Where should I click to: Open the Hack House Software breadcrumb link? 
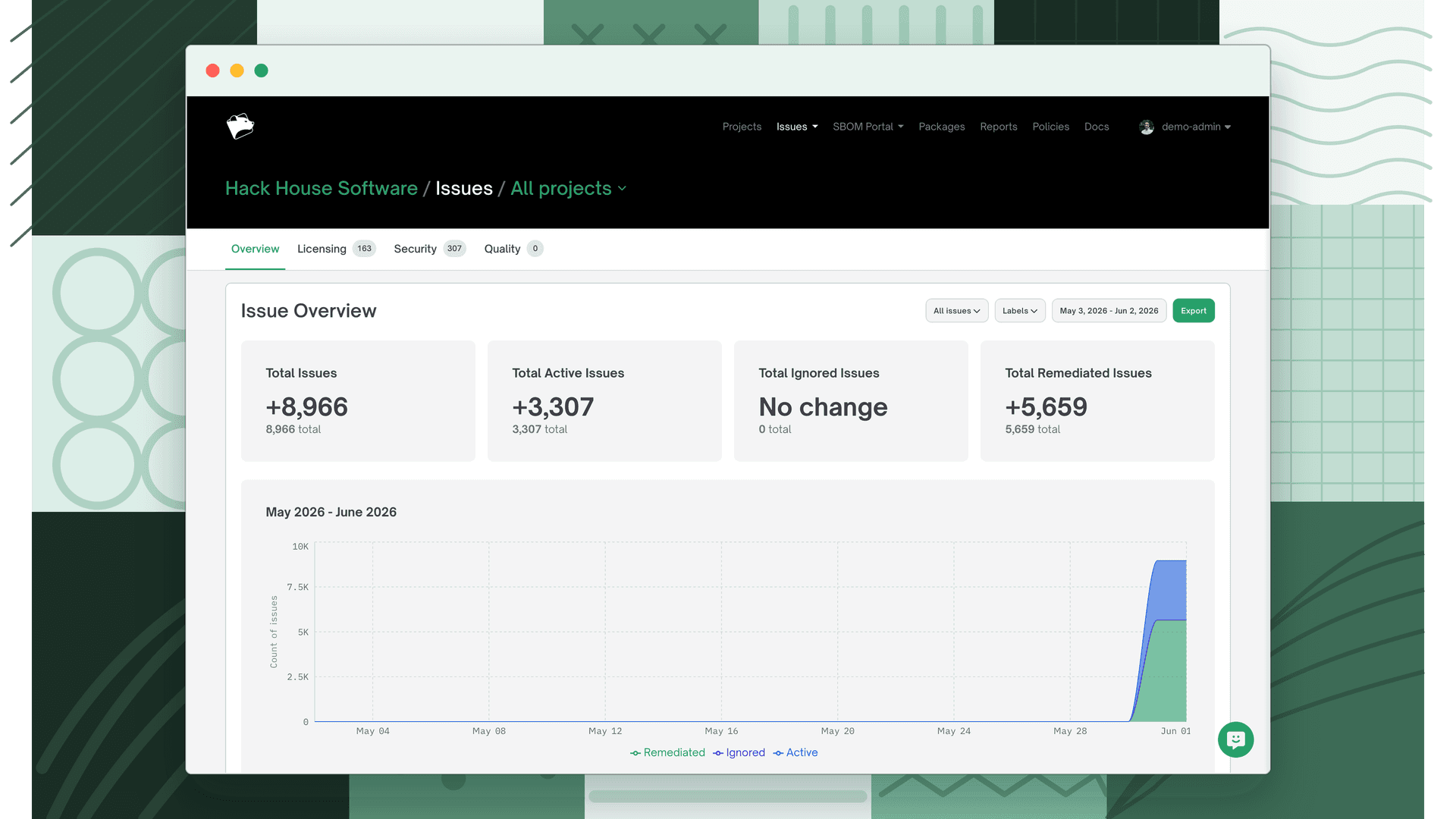(322, 188)
